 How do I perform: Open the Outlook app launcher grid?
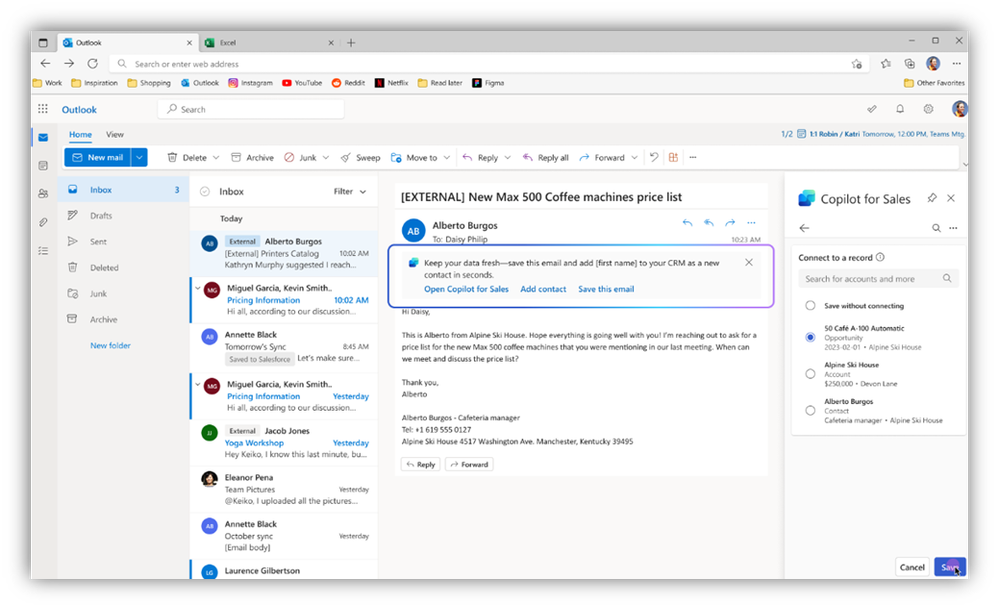[x=43, y=109]
